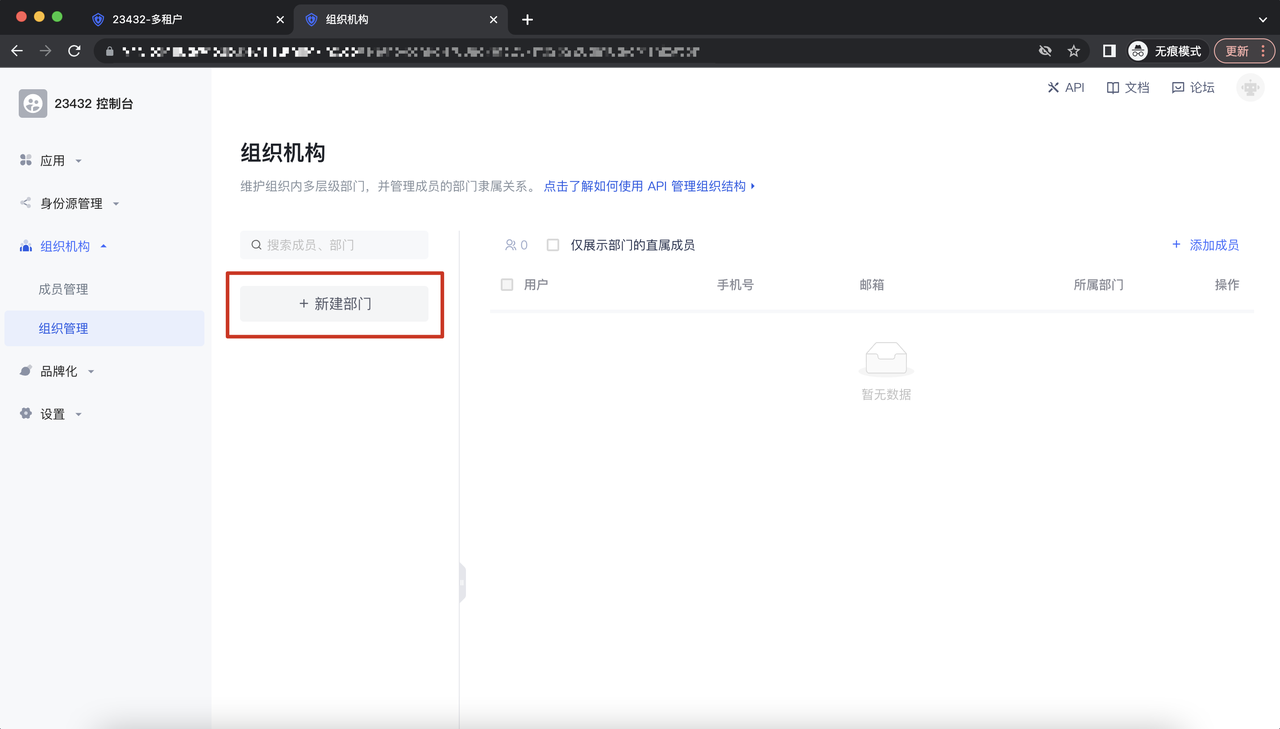Click the user avatar icon at top right
The height and width of the screenshot is (729, 1280).
(x=1250, y=88)
